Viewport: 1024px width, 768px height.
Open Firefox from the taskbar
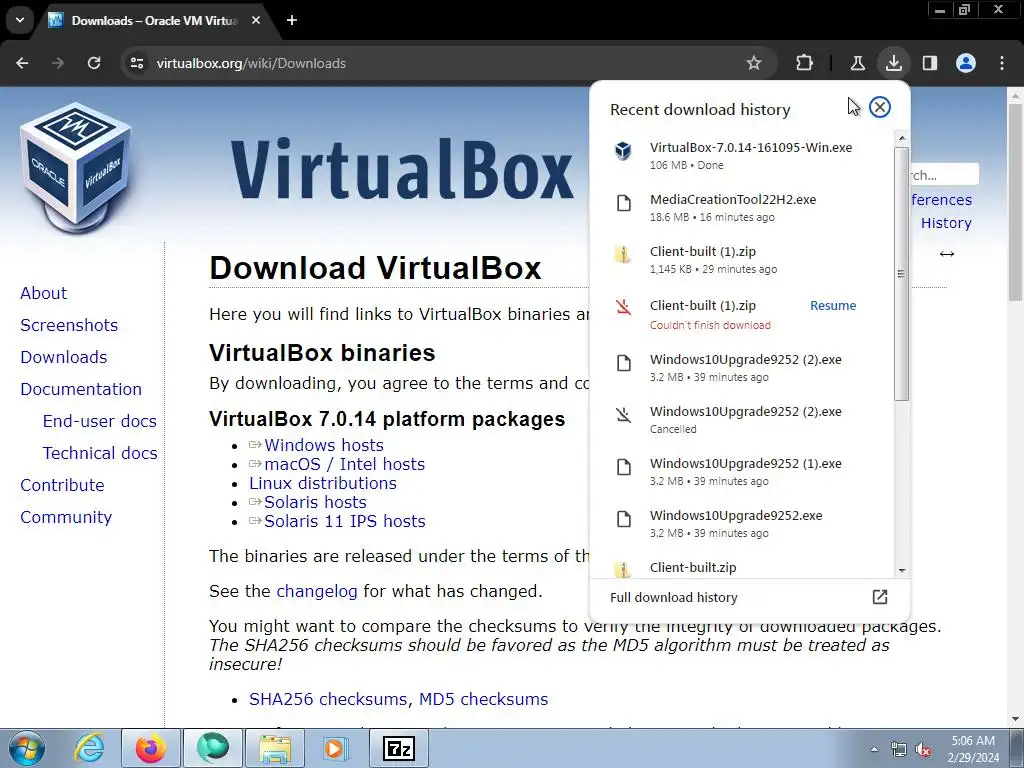pos(150,748)
